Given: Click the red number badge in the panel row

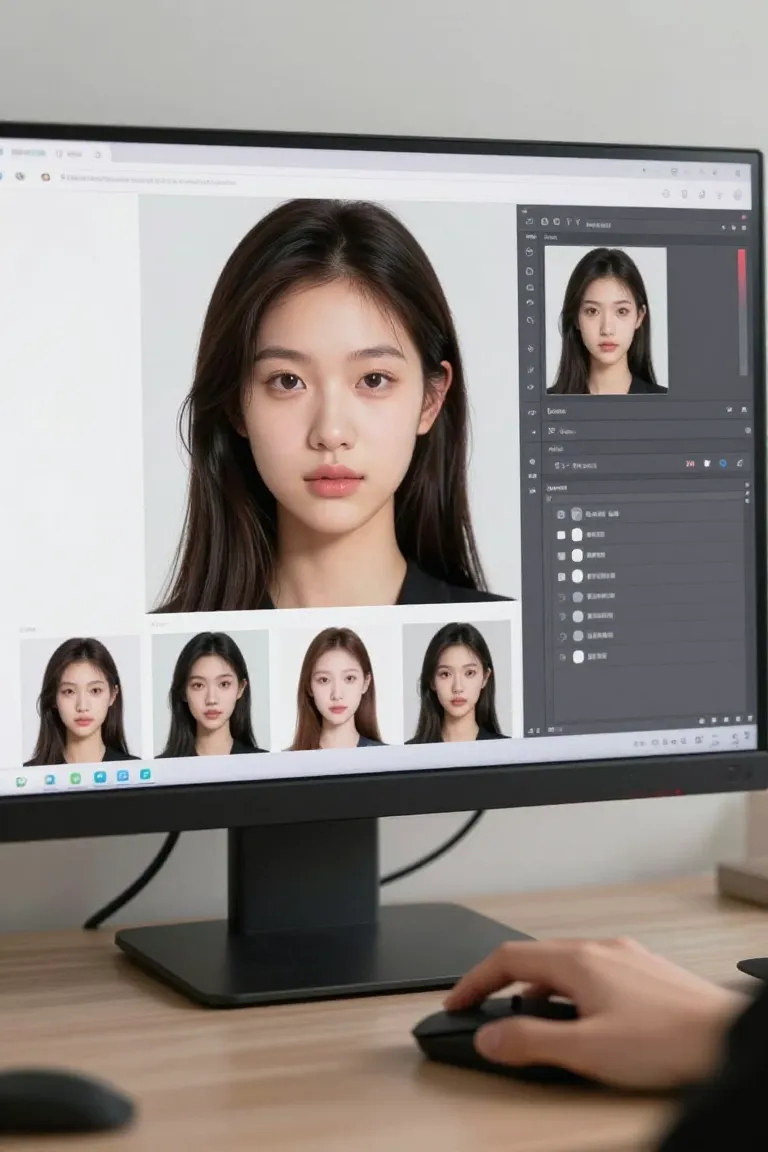Looking at the screenshot, I should [689, 464].
